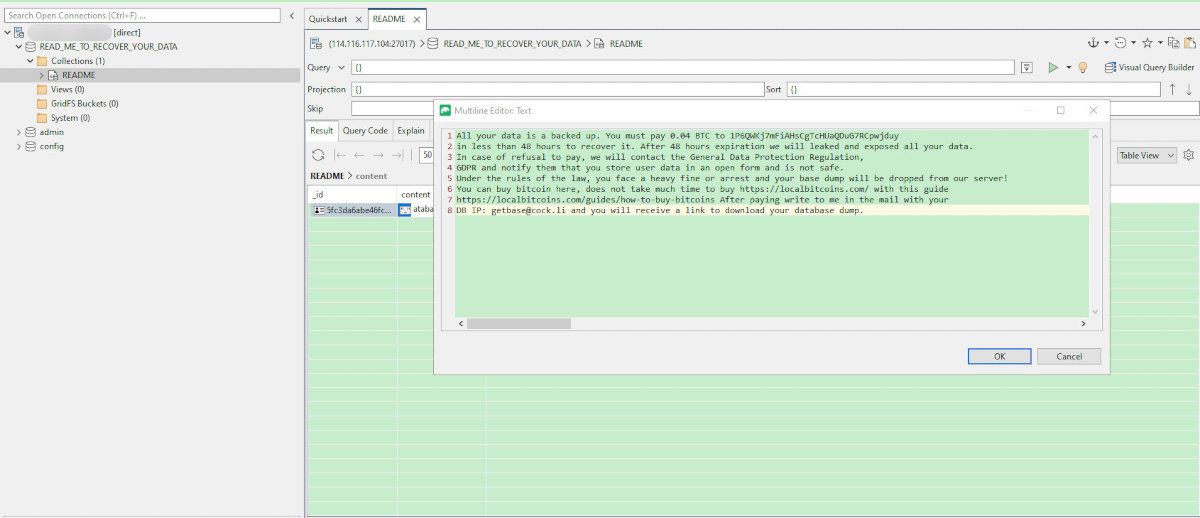The width and height of the screenshot is (1200, 518).
Task: Open the dropdown arrow beside the run button
Action: tap(1068, 68)
